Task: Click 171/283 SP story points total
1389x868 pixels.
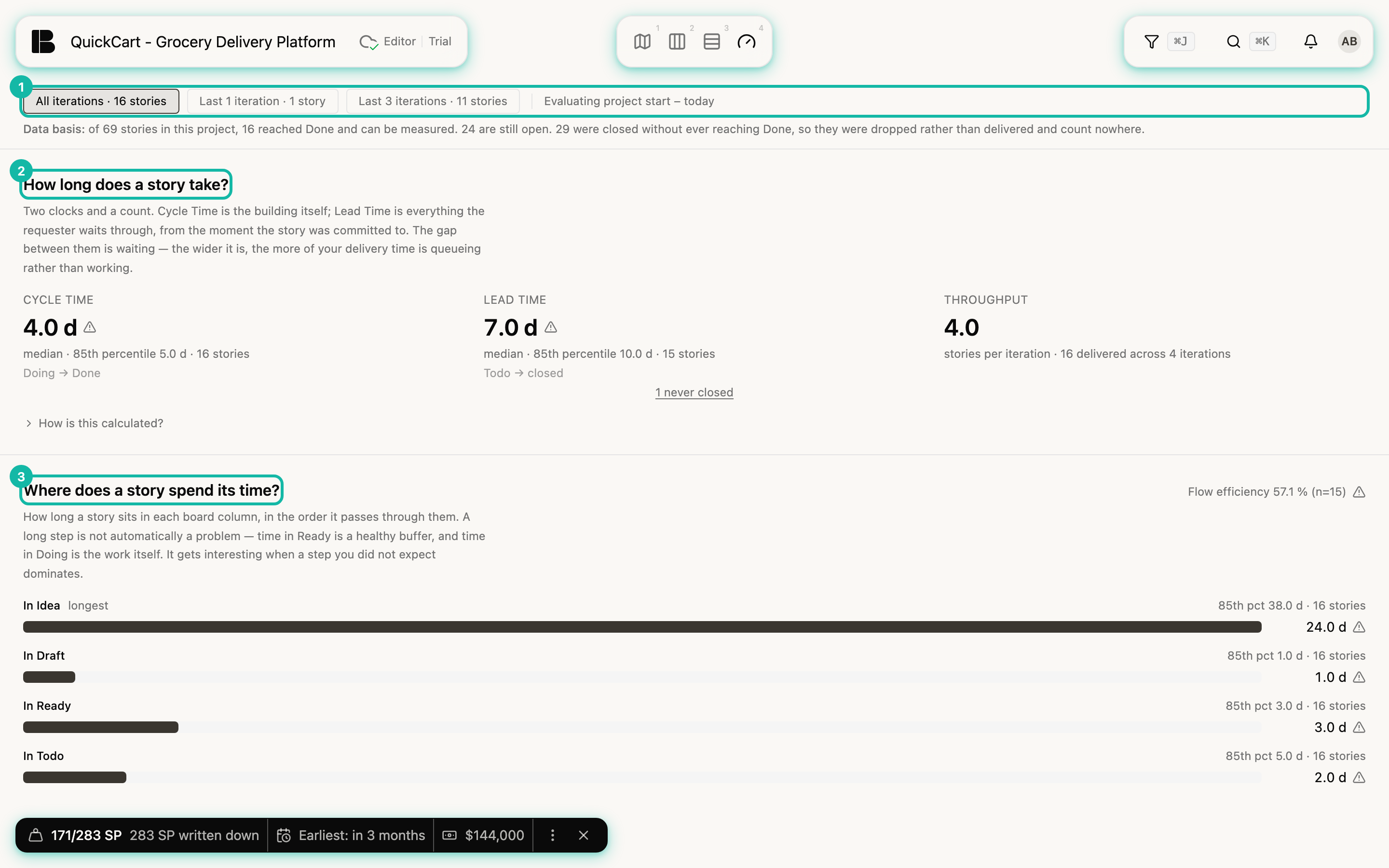Action: click(86, 835)
